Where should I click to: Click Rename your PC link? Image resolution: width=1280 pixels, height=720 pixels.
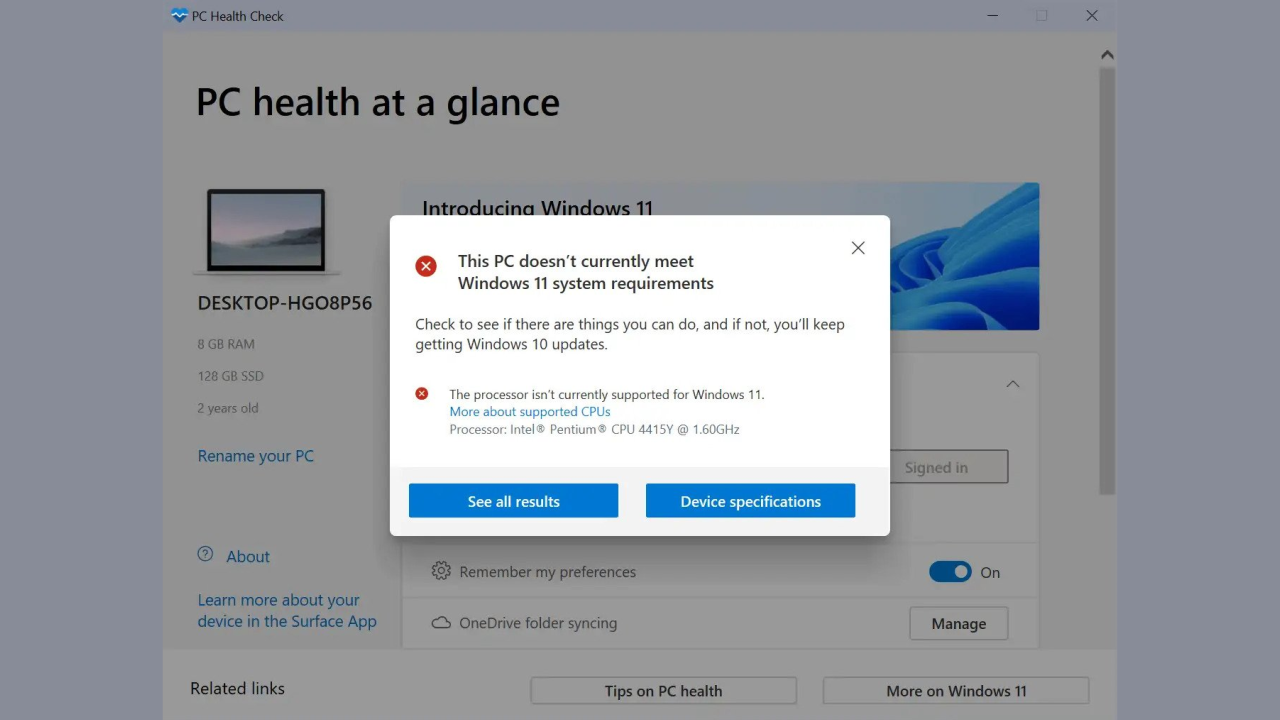(256, 456)
